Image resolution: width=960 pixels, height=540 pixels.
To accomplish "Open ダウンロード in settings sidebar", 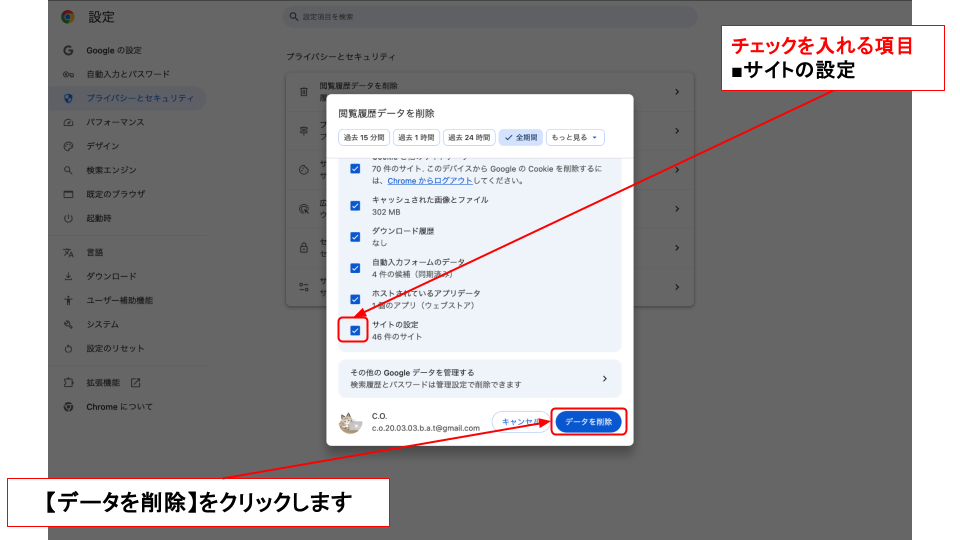I will [x=111, y=276].
